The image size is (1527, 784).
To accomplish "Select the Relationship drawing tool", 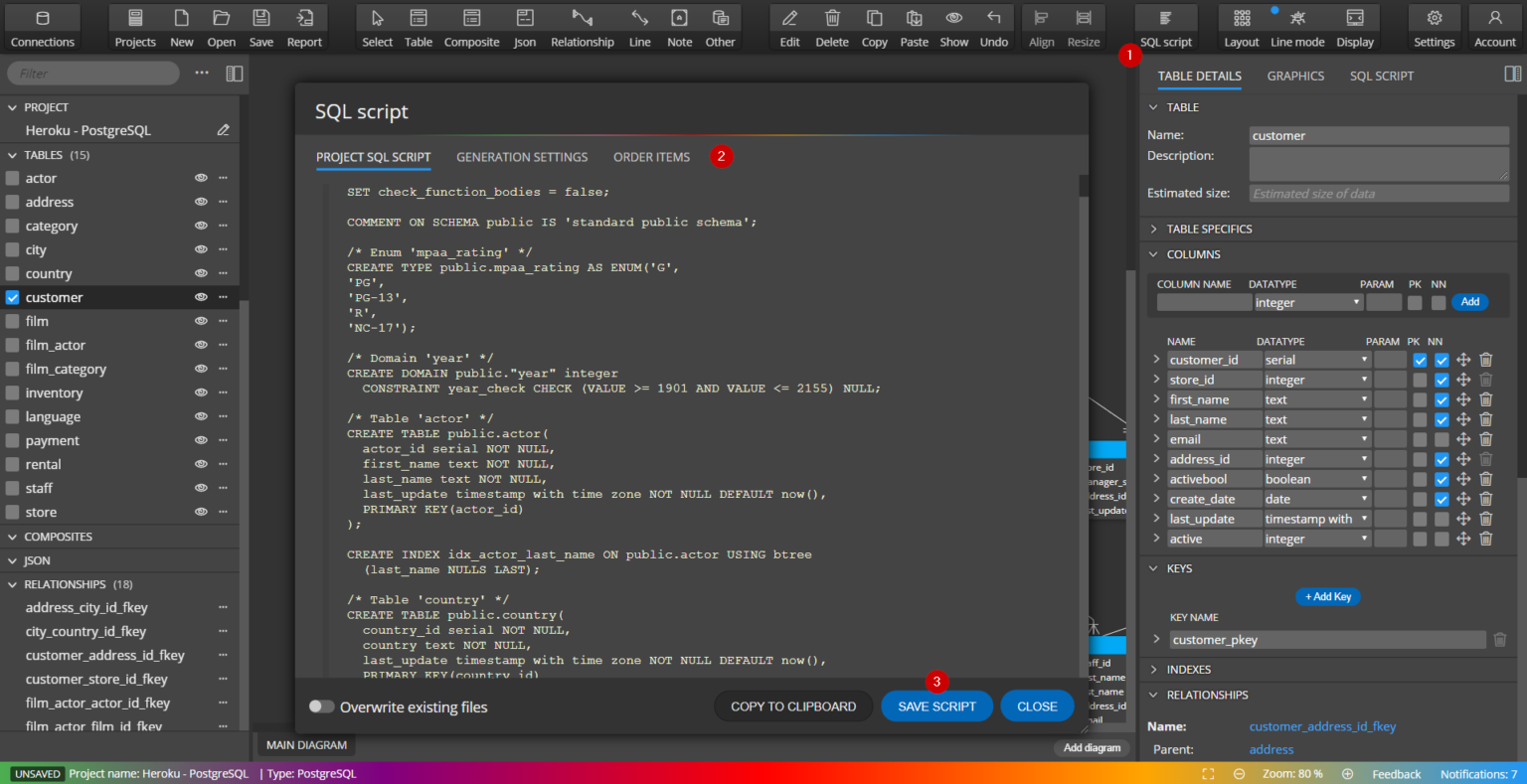I will pos(583,27).
